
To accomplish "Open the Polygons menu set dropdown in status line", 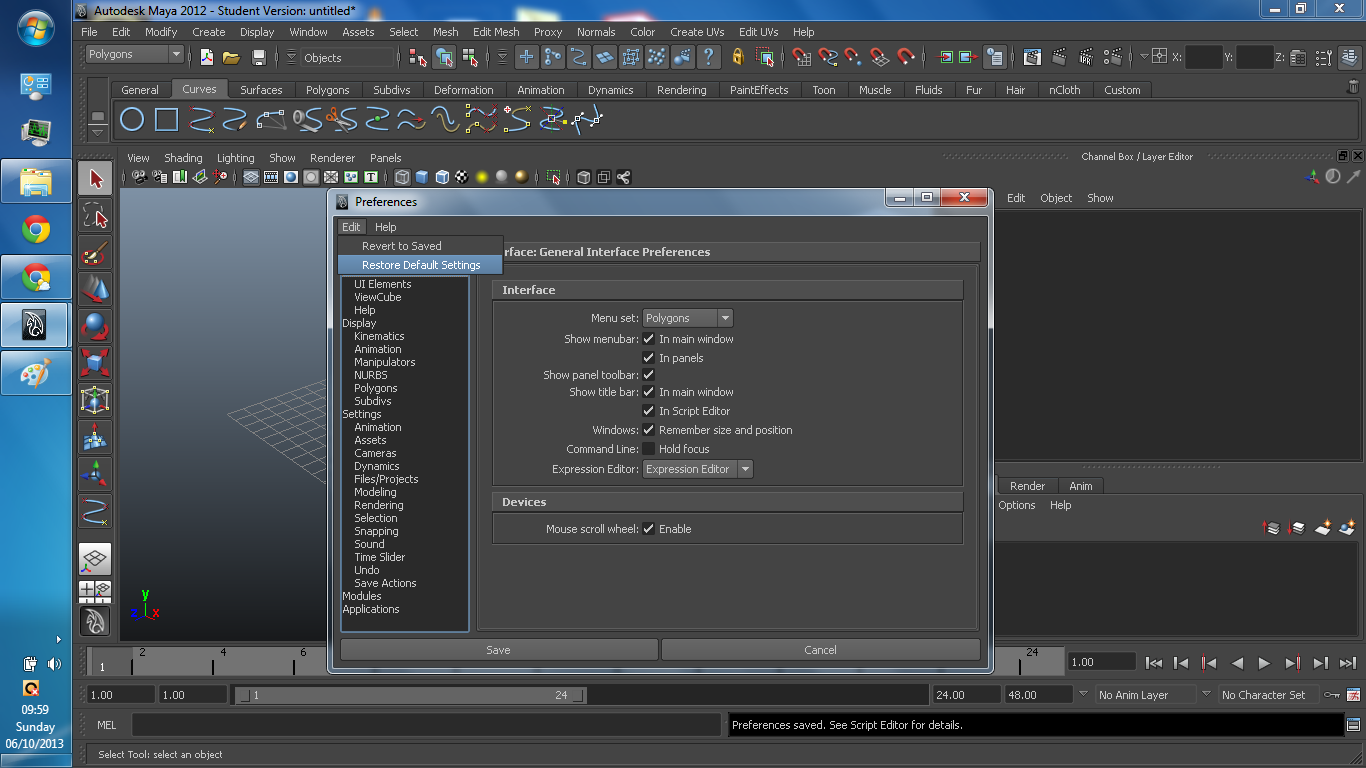I will tap(134, 55).
